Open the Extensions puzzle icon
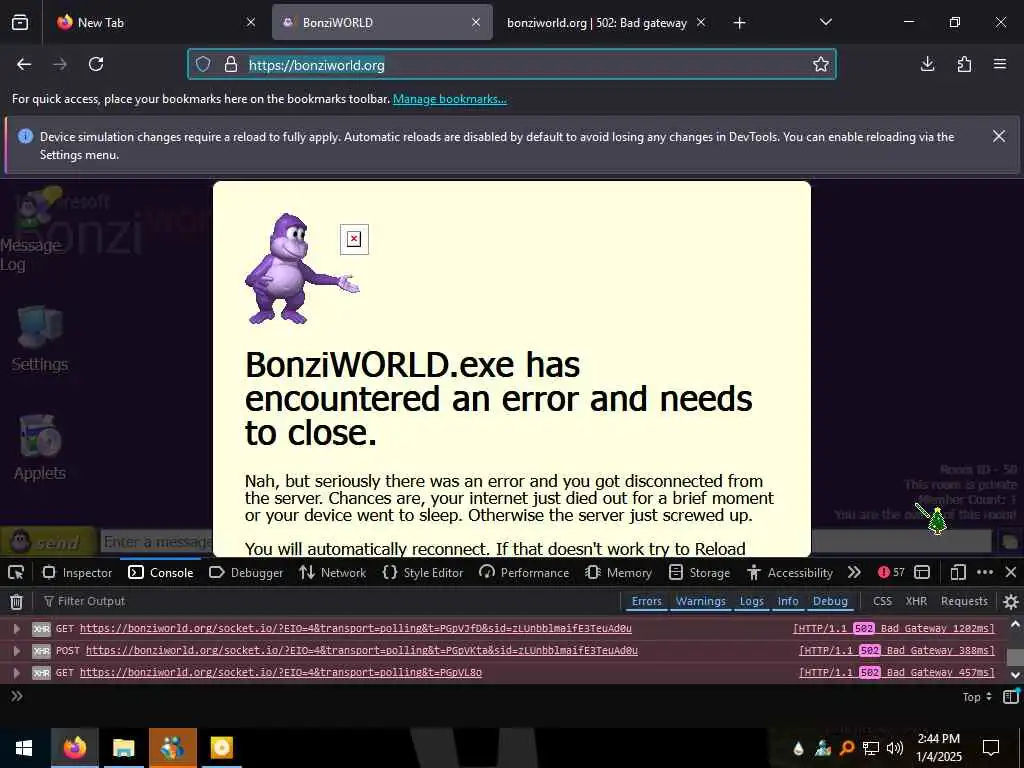The height and width of the screenshot is (768, 1024). (964, 64)
